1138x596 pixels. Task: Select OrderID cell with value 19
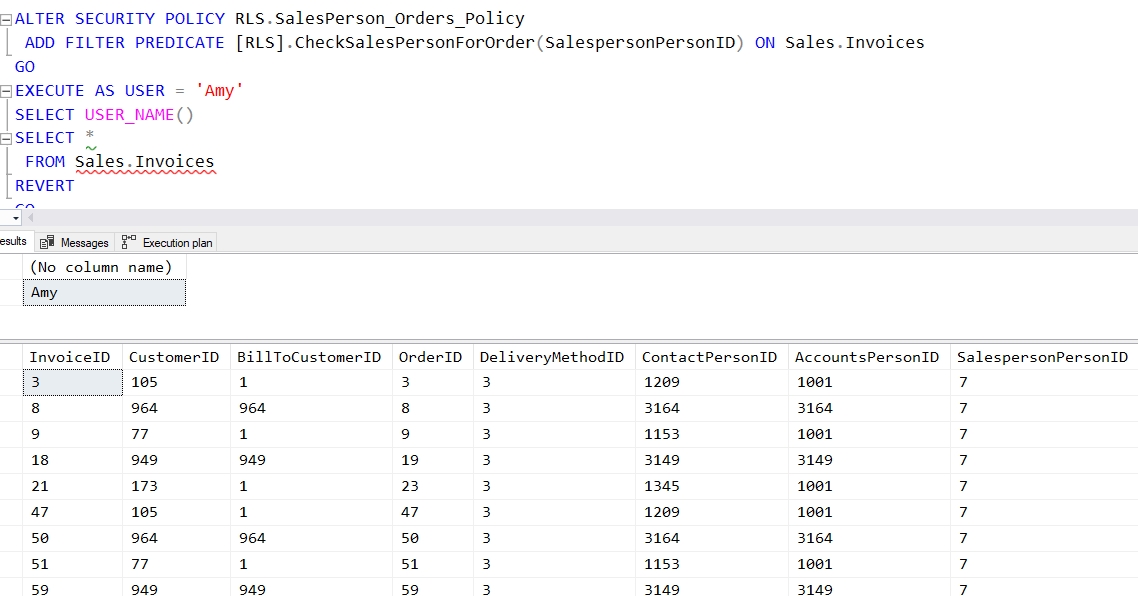[433, 460]
